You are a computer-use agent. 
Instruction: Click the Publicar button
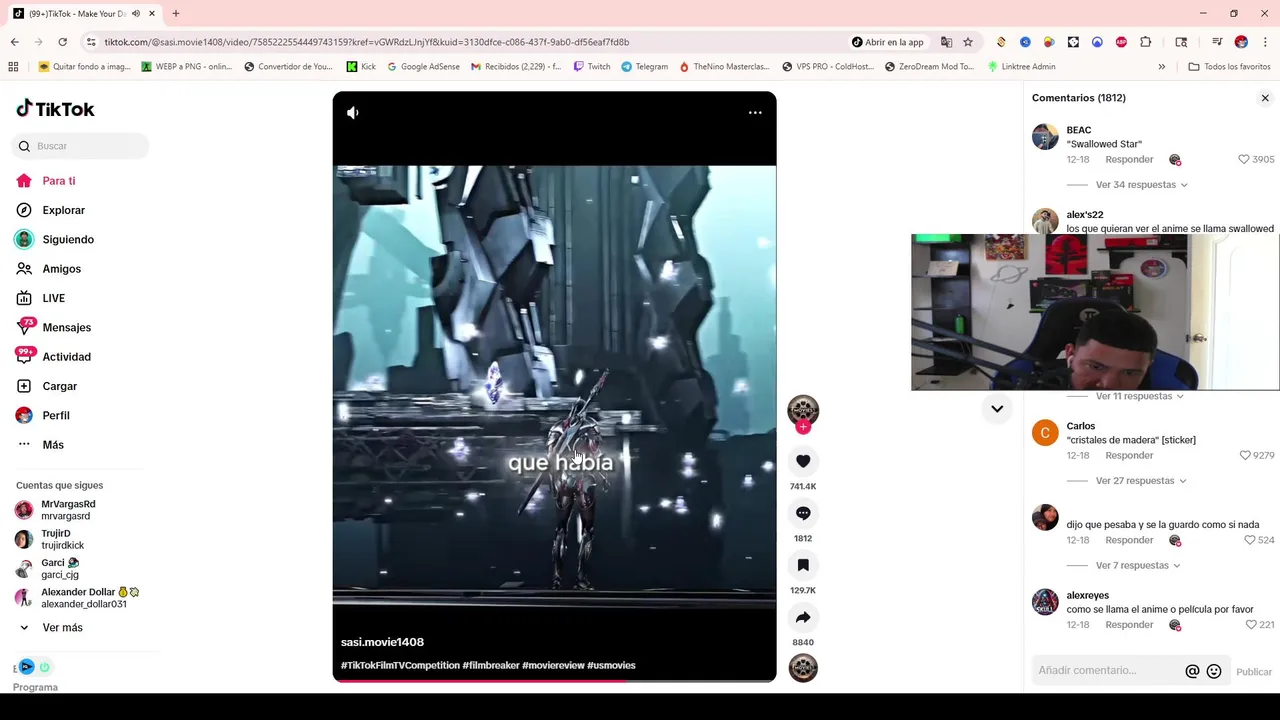tap(1254, 672)
